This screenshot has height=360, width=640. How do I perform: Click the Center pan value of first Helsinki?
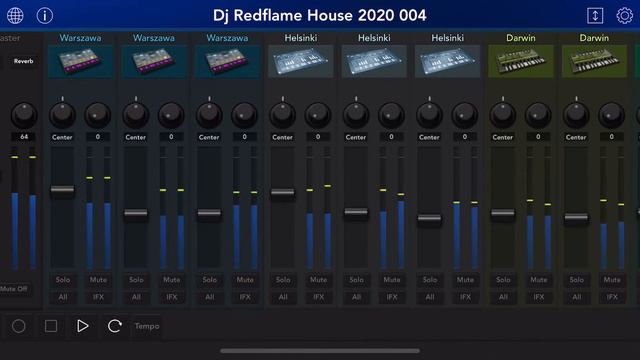282,137
